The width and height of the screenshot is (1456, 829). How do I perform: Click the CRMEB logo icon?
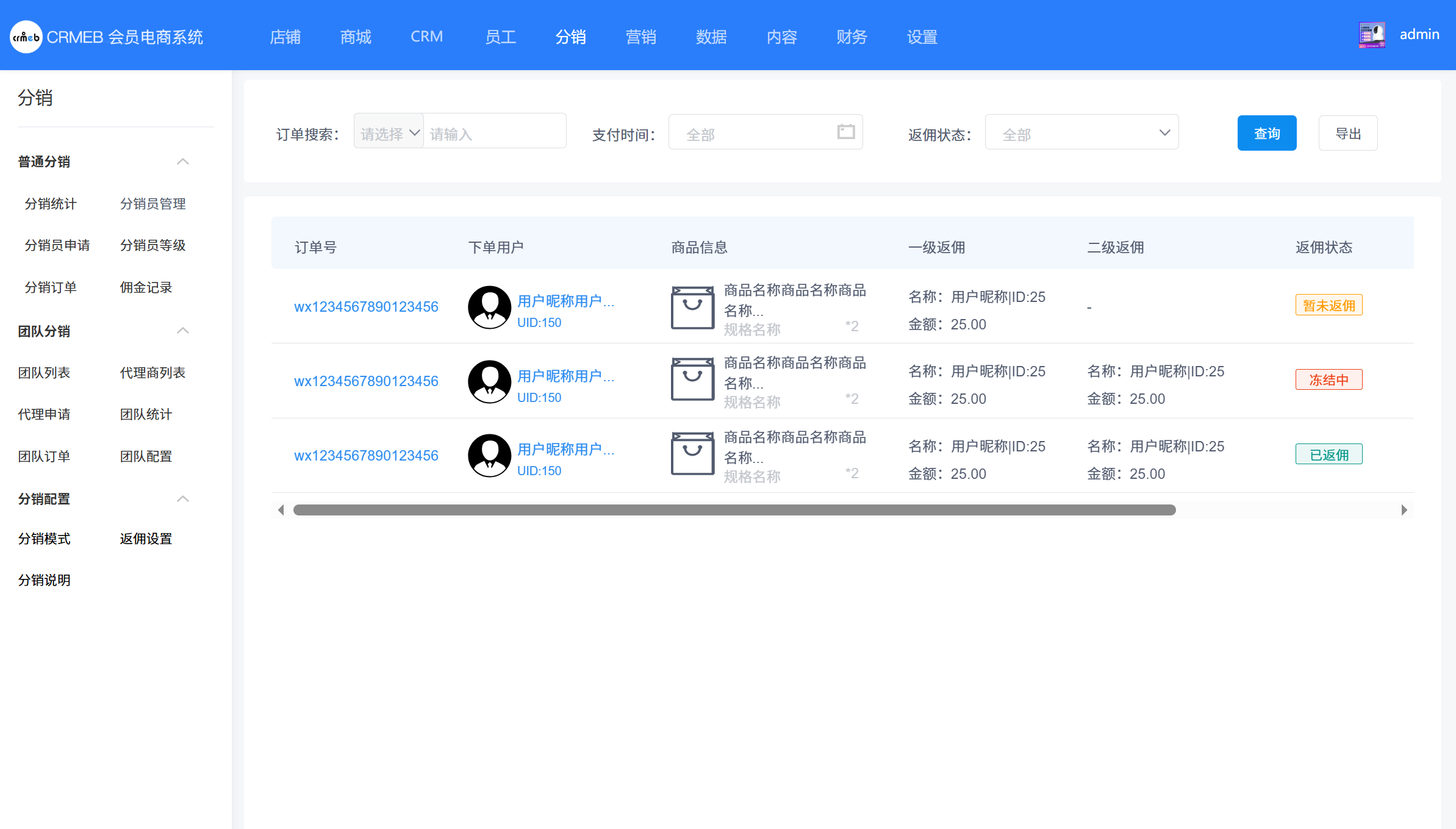pos(26,37)
